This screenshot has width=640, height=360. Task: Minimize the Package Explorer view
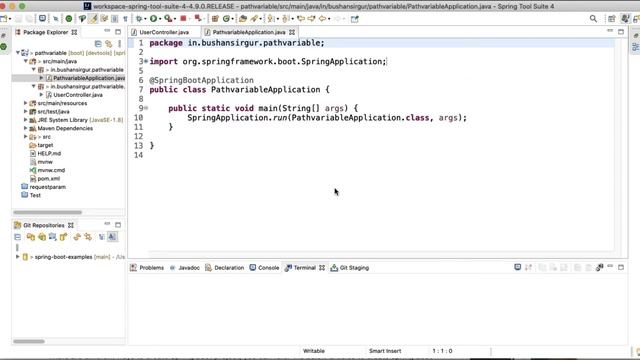coord(107,31)
